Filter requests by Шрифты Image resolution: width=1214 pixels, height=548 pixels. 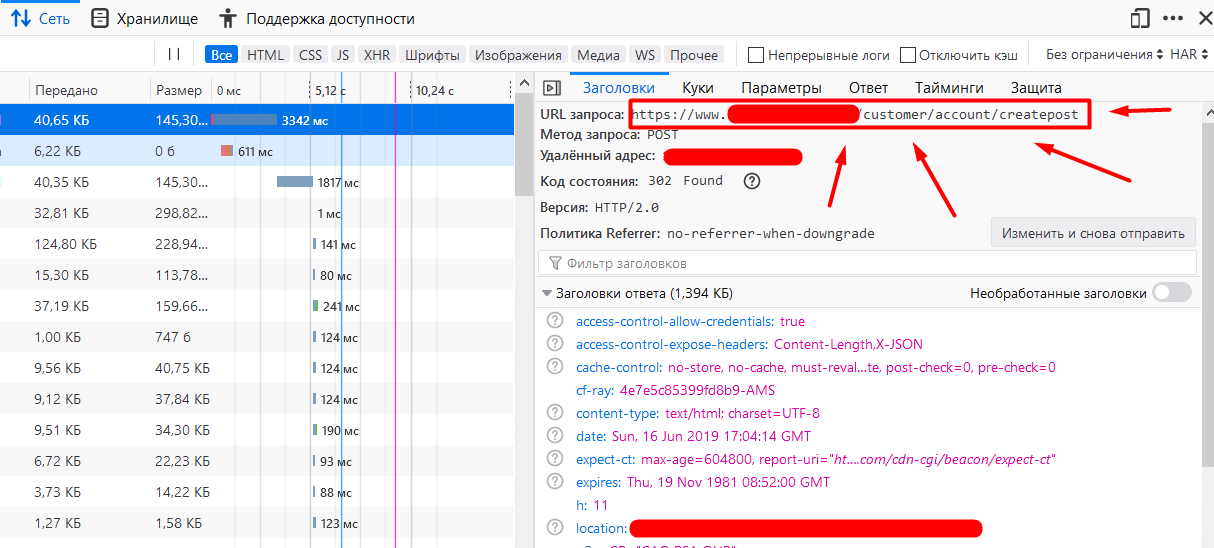[x=433, y=55]
